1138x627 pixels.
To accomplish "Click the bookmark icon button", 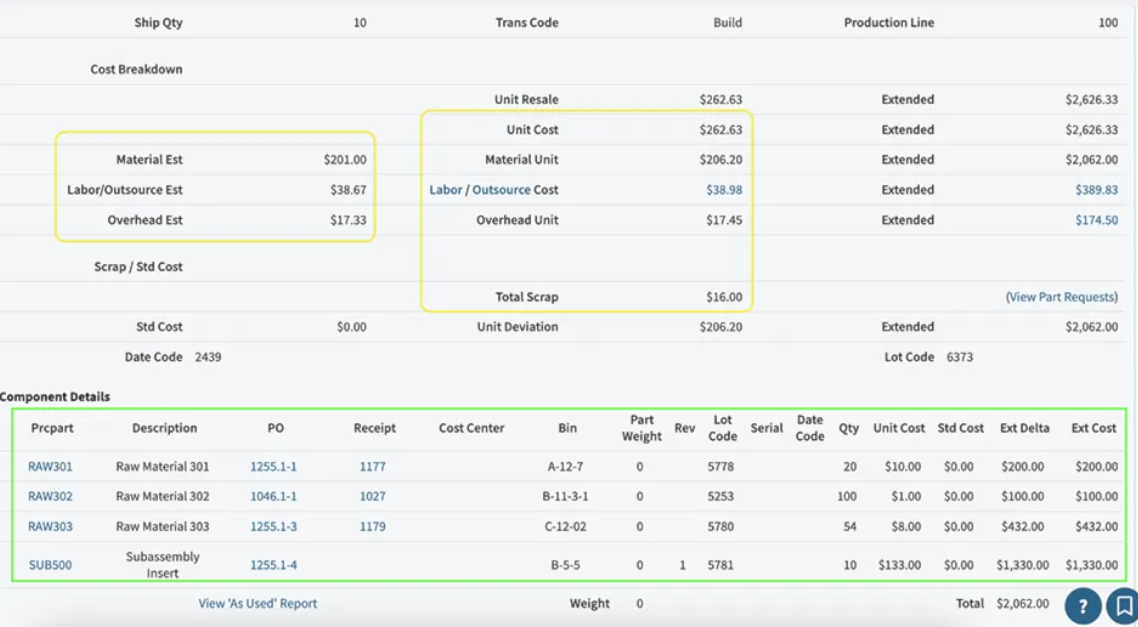I will [1123, 605].
